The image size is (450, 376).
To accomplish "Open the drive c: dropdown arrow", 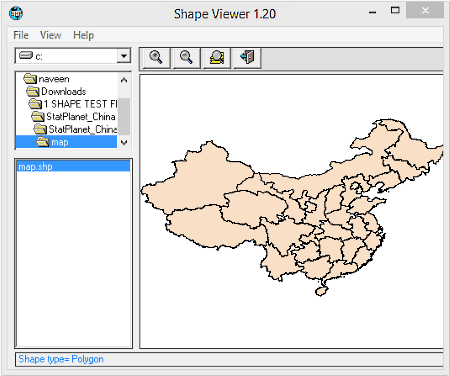I will pos(124,56).
